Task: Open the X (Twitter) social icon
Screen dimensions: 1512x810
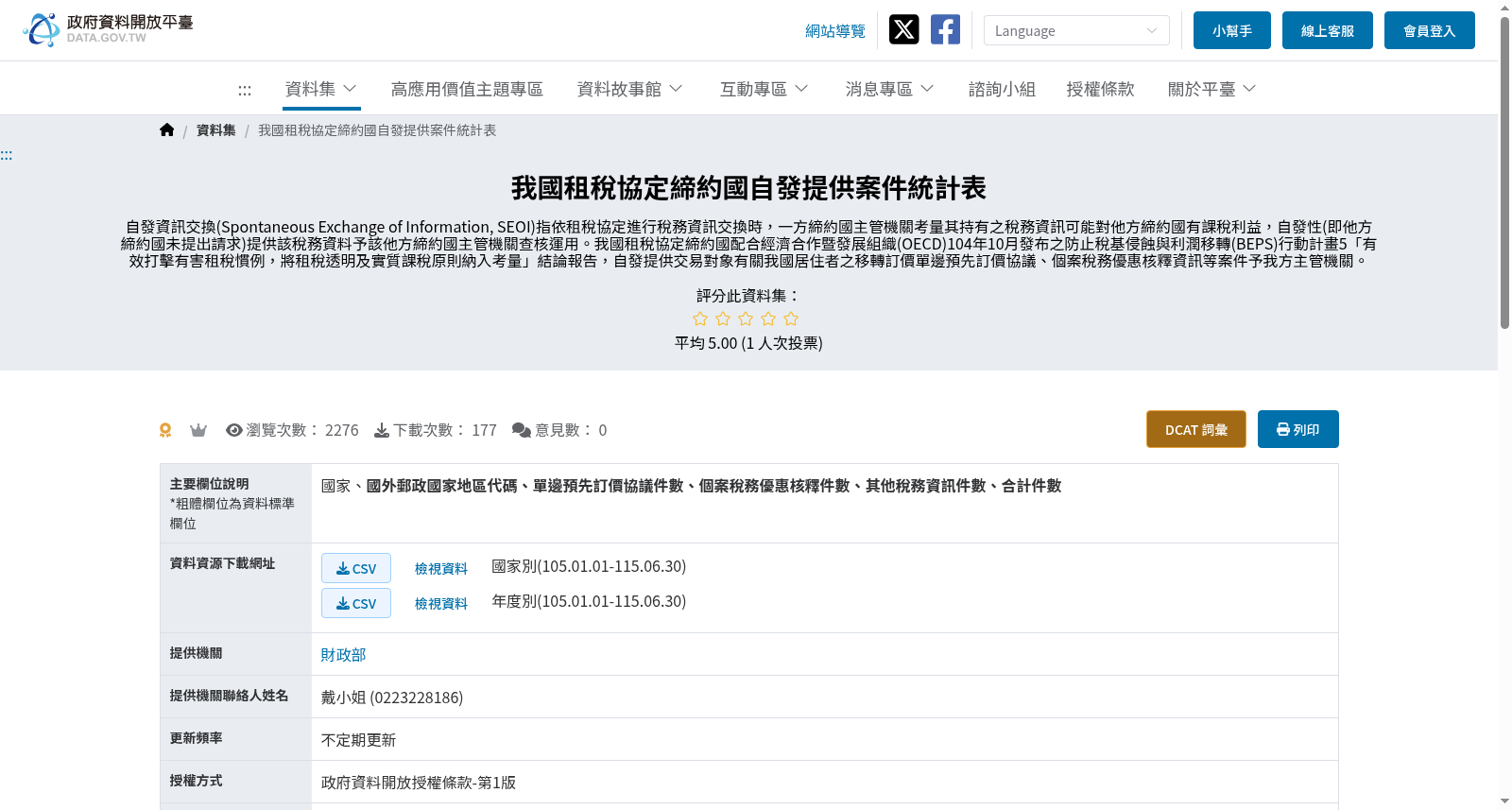Action: (903, 29)
